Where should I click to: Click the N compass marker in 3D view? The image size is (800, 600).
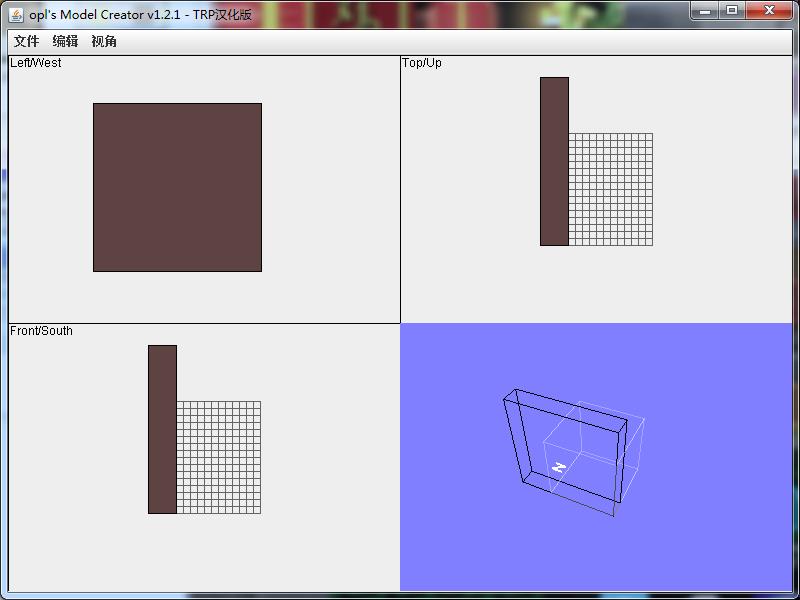click(x=560, y=467)
